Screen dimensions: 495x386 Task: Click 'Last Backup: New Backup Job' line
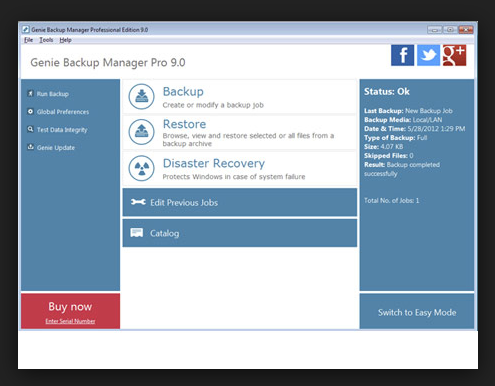click(408, 111)
